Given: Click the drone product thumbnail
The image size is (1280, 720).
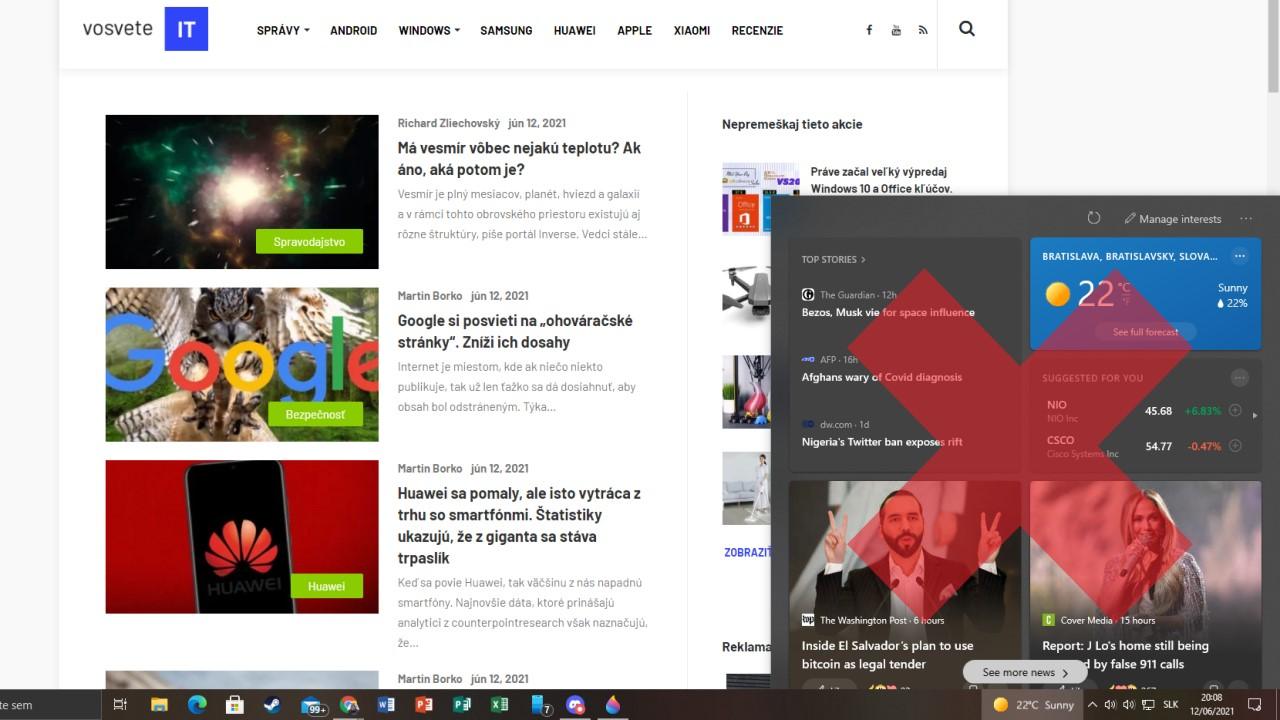Looking at the screenshot, I should click(x=747, y=296).
